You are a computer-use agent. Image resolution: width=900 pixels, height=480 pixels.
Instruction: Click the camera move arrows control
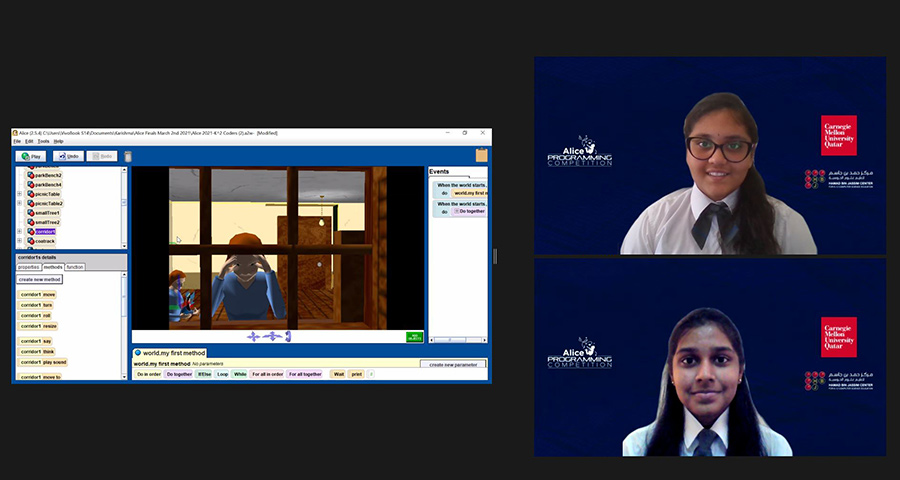click(x=253, y=337)
